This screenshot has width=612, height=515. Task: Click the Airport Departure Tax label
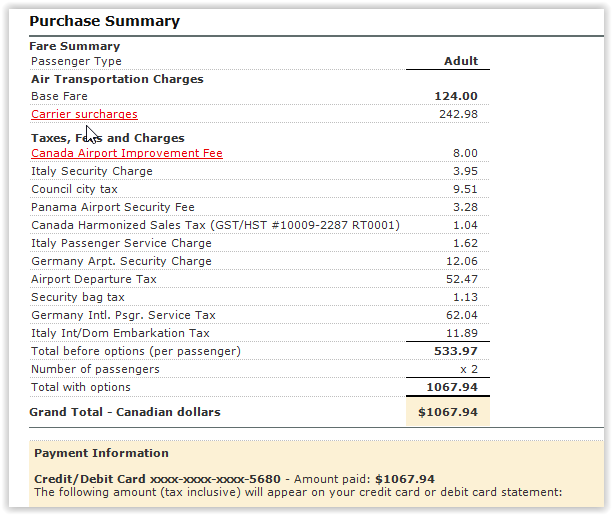[x=94, y=279]
